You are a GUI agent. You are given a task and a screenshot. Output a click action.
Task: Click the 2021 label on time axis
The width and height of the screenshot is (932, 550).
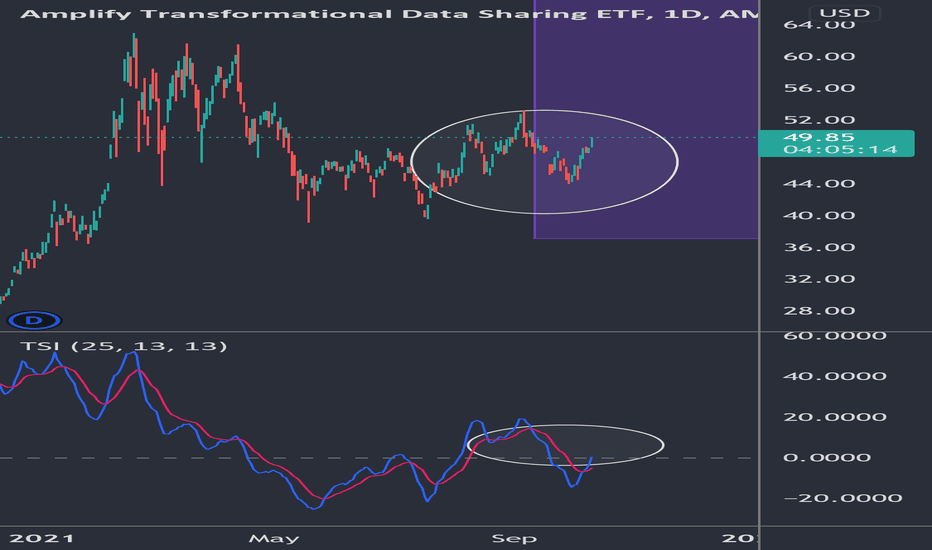coord(42,539)
